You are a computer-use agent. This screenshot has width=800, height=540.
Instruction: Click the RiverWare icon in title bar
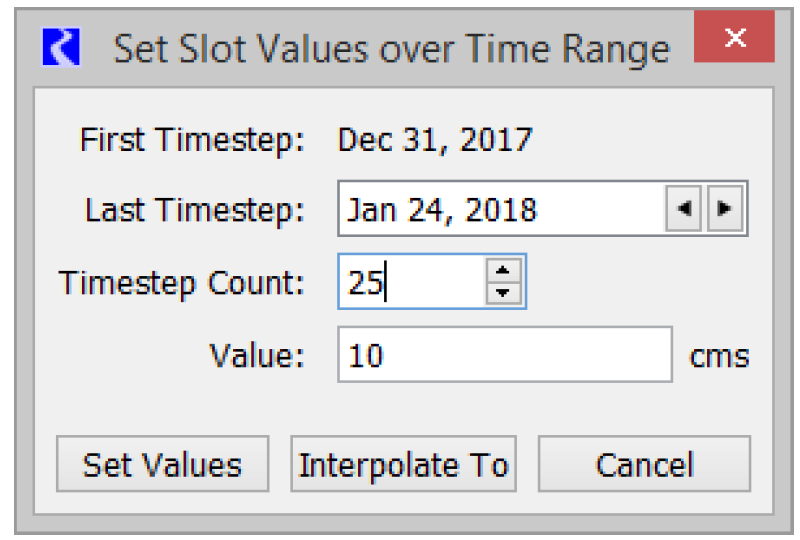click(59, 47)
